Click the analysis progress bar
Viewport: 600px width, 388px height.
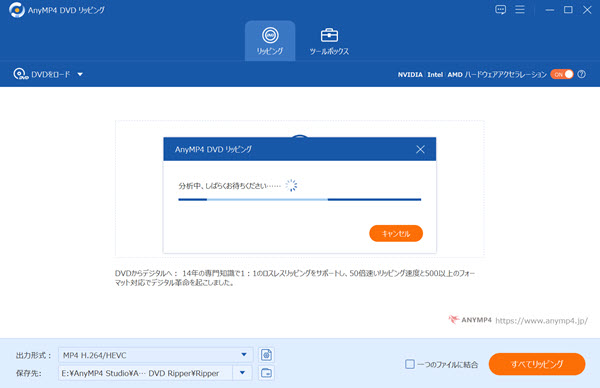[x=300, y=199]
